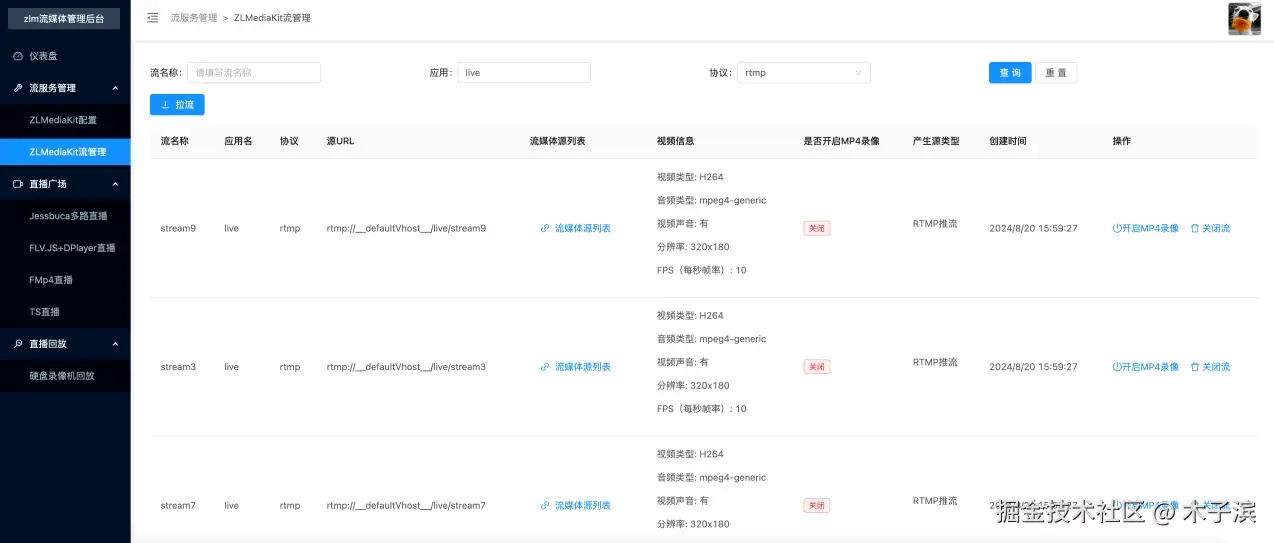Click the link icon in stream3 row

coord(545,367)
